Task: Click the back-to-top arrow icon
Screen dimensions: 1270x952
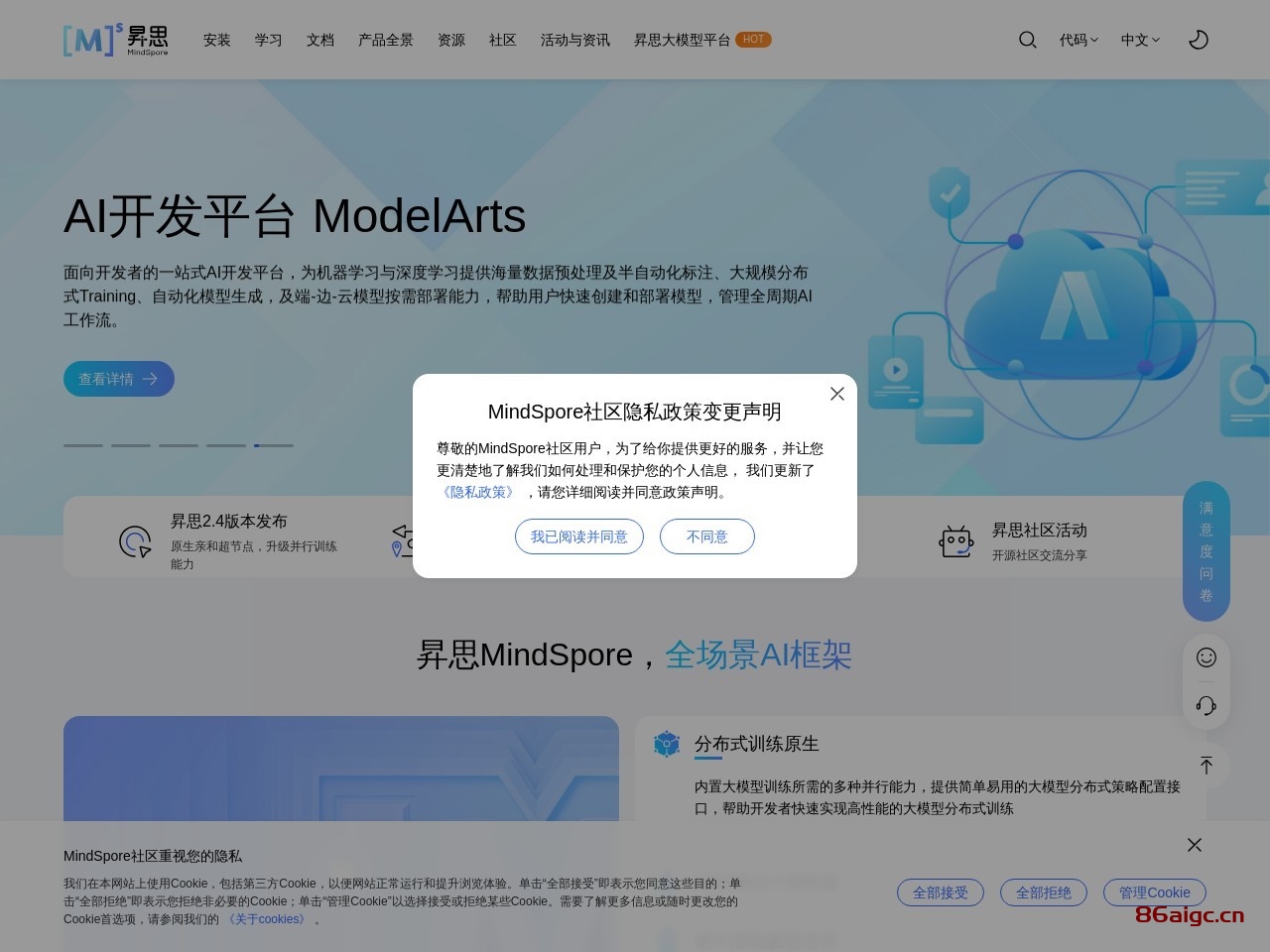Action: click(1206, 766)
